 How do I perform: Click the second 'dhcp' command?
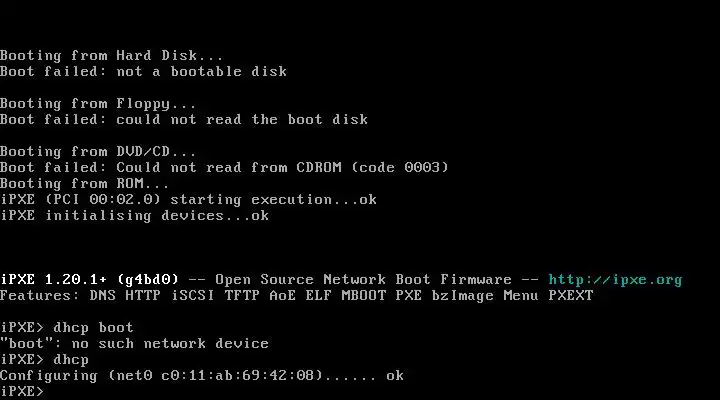tap(70, 360)
